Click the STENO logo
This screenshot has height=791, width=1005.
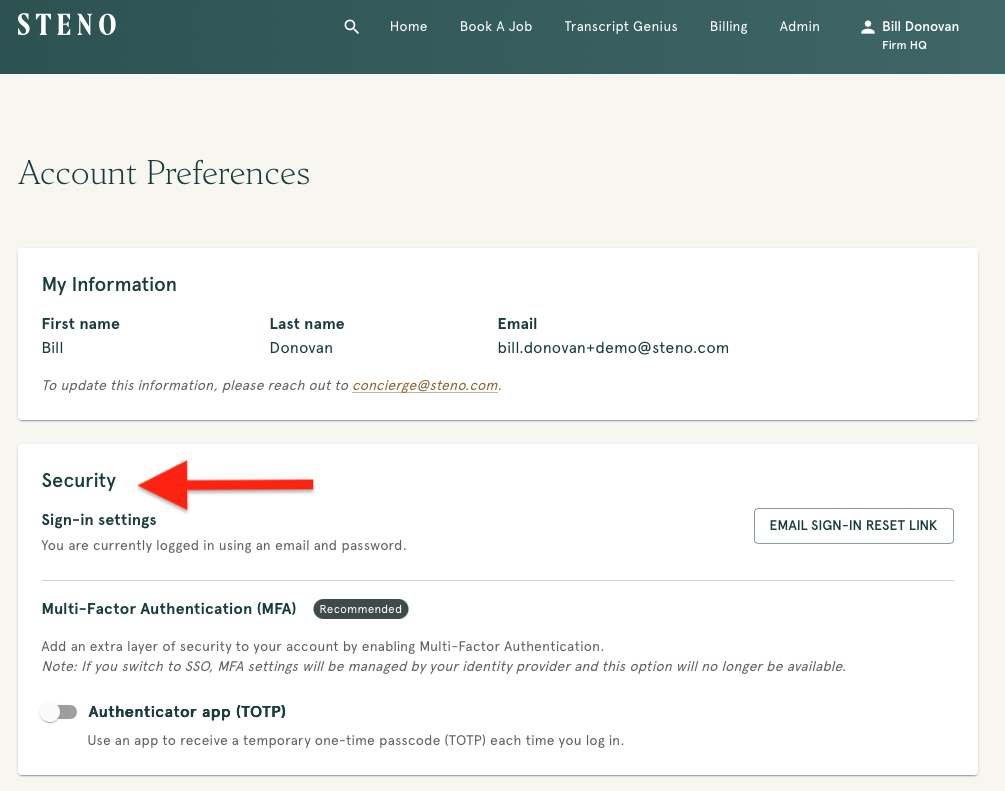coord(66,25)
